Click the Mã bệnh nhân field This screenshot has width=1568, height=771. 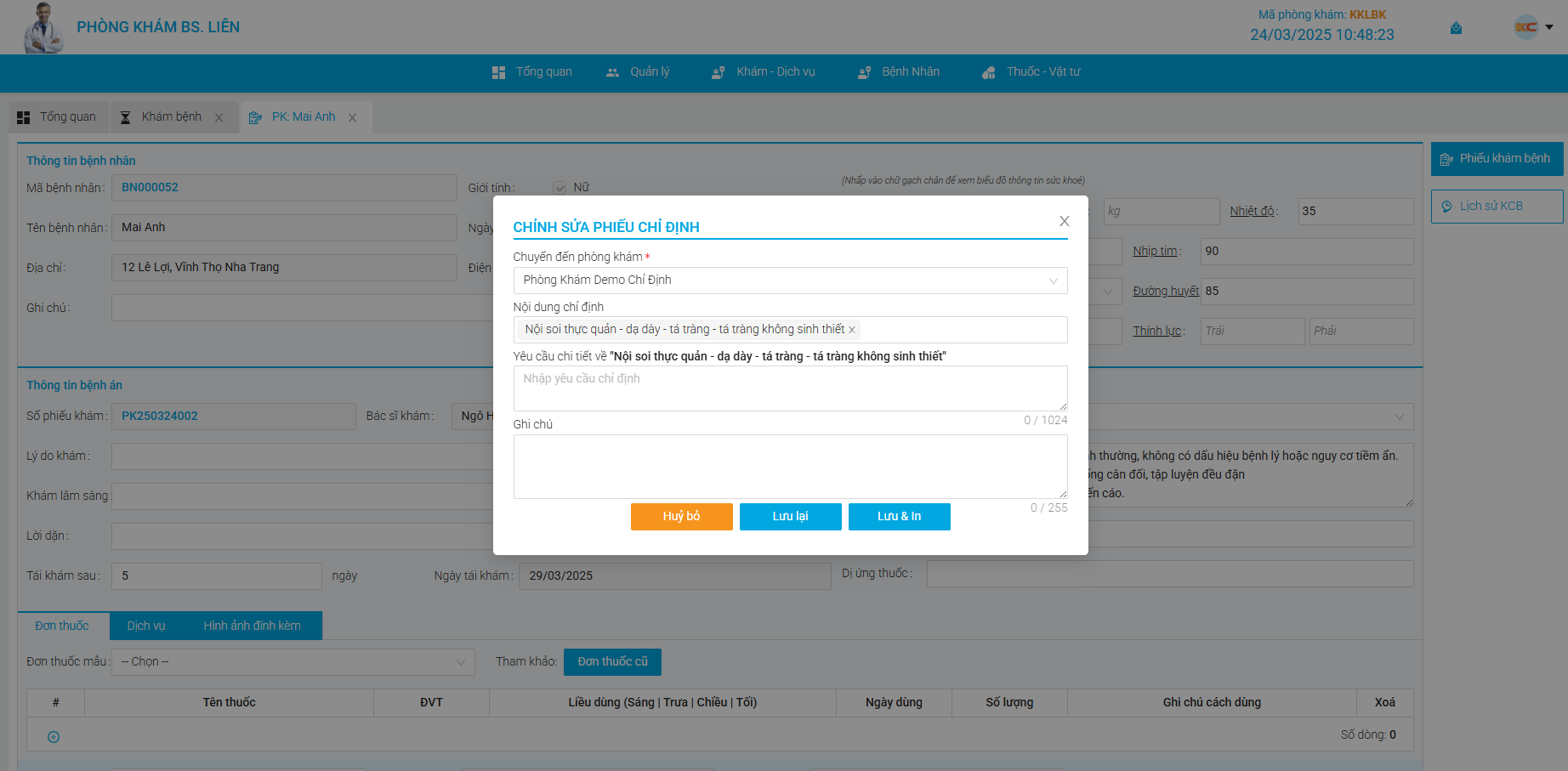284,188
